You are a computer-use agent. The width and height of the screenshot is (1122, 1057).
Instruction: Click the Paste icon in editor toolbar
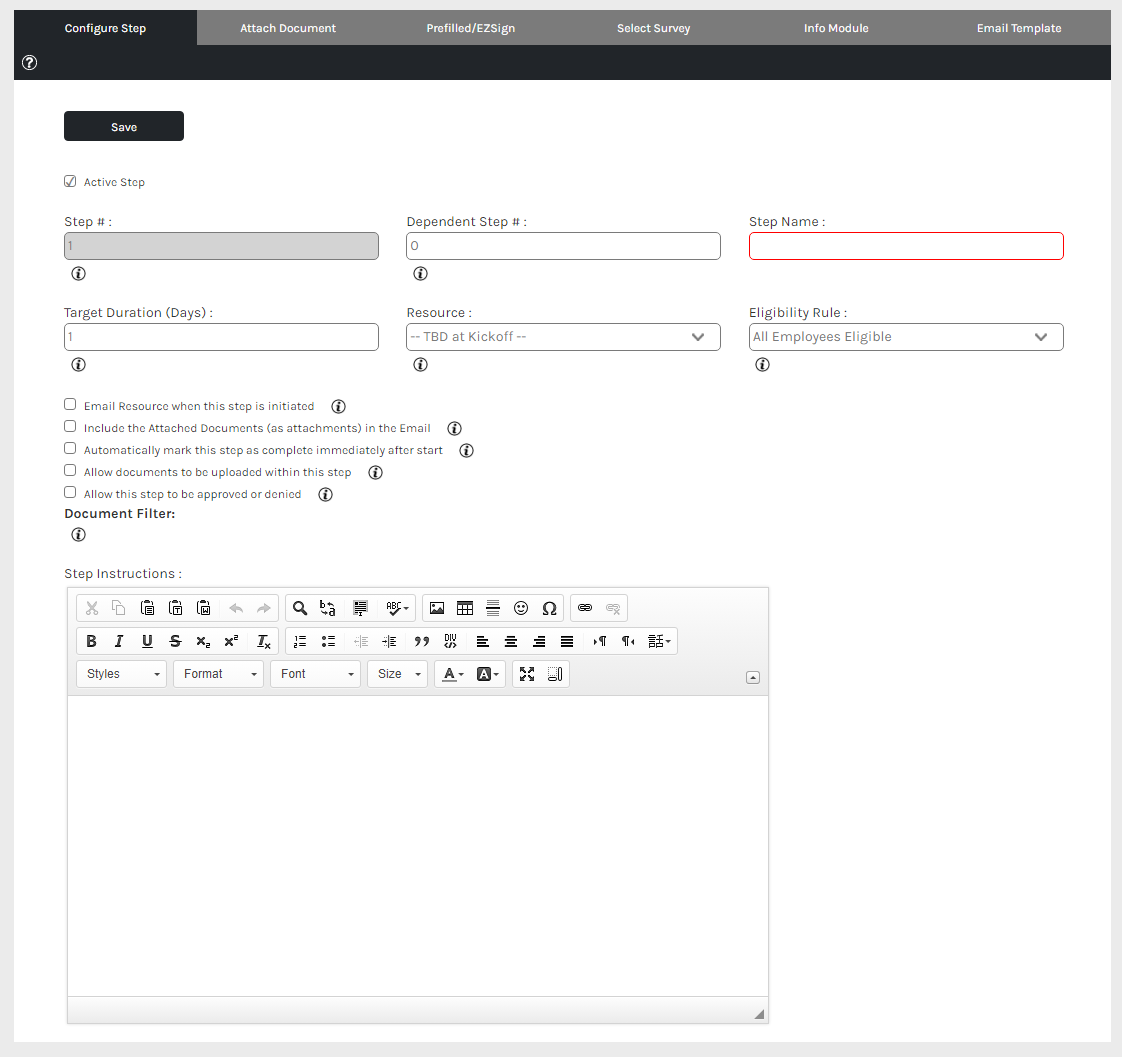pyautogui.click(x=147, y=608)
